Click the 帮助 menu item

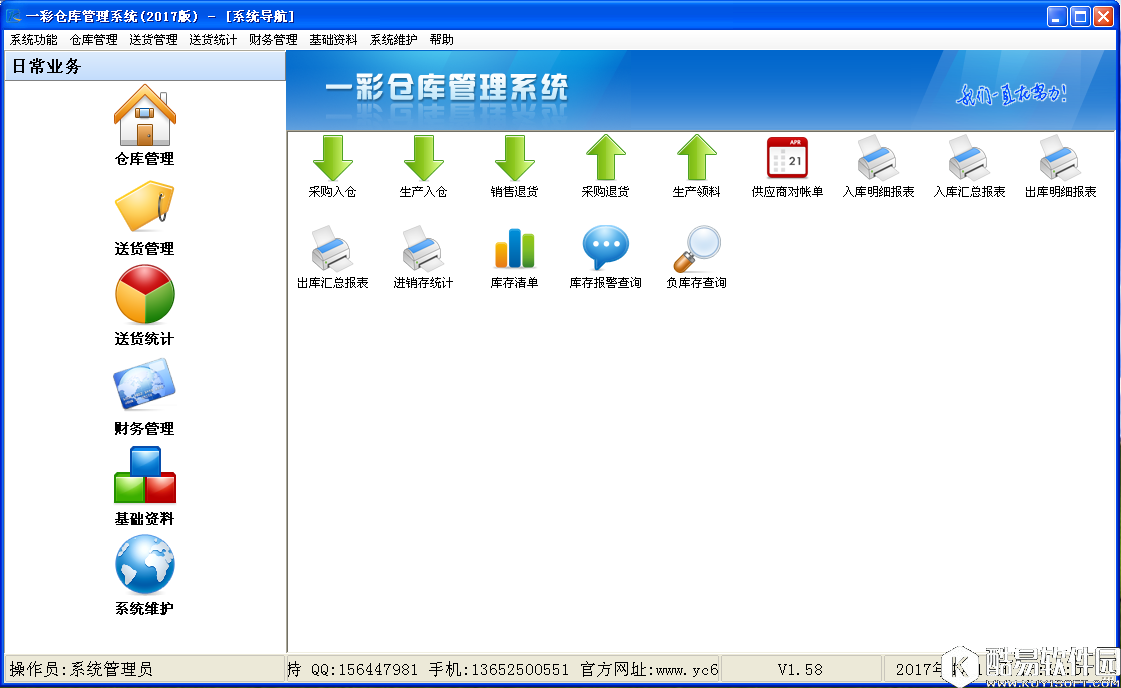pyautogui.click(x=441, y=40)
